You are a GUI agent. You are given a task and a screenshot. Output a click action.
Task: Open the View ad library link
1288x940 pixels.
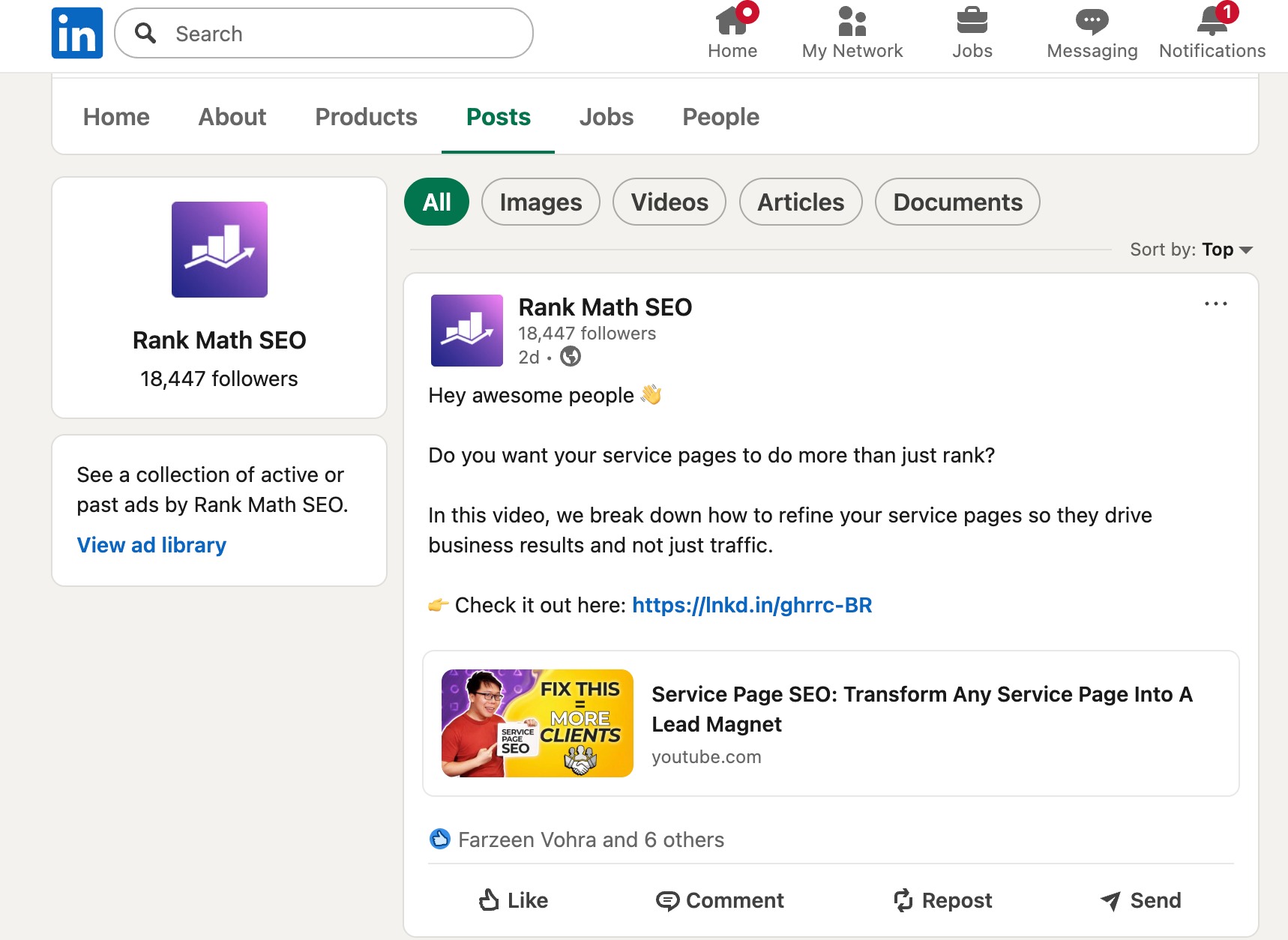(151, 545)
